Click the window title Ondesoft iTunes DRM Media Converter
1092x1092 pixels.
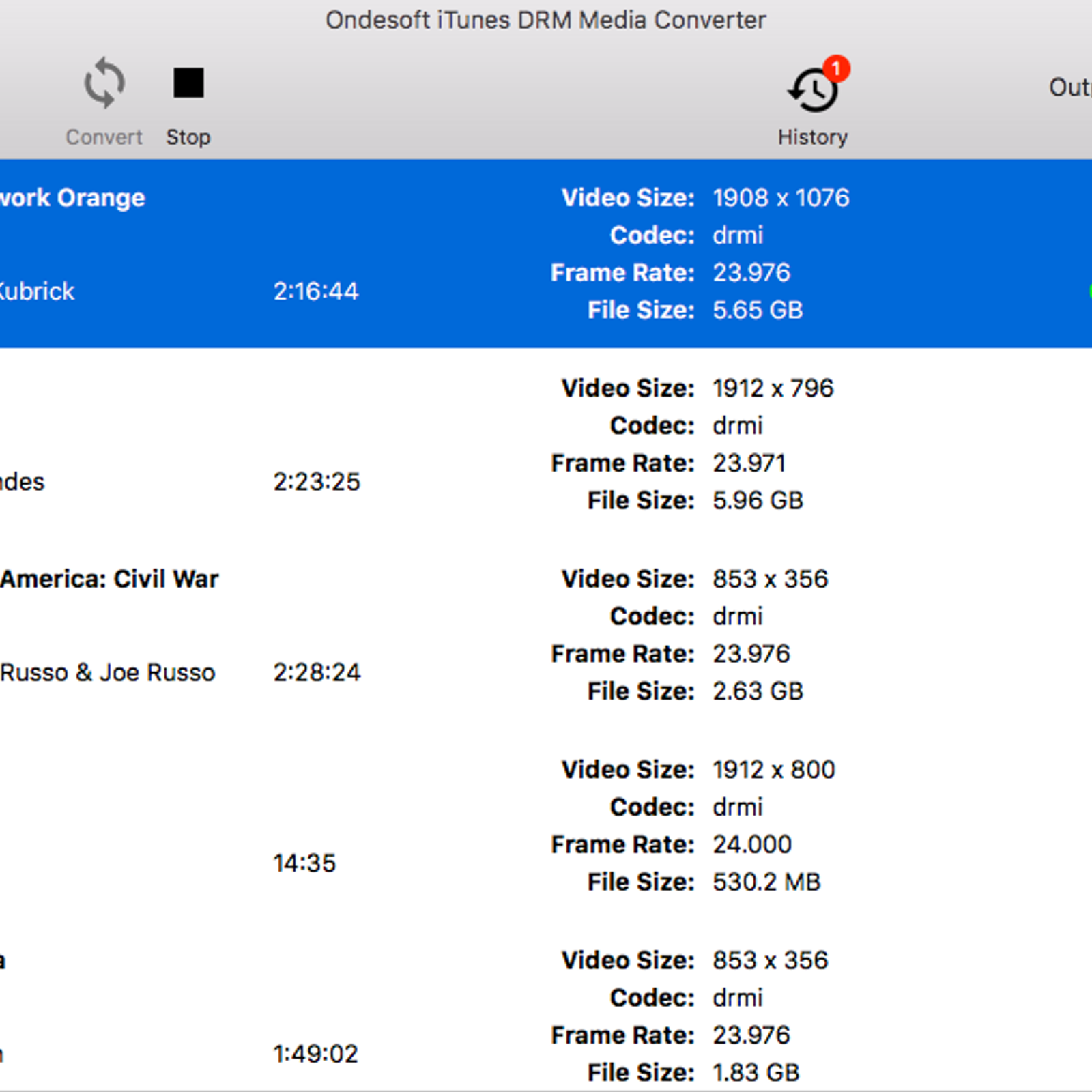point(546,20)
